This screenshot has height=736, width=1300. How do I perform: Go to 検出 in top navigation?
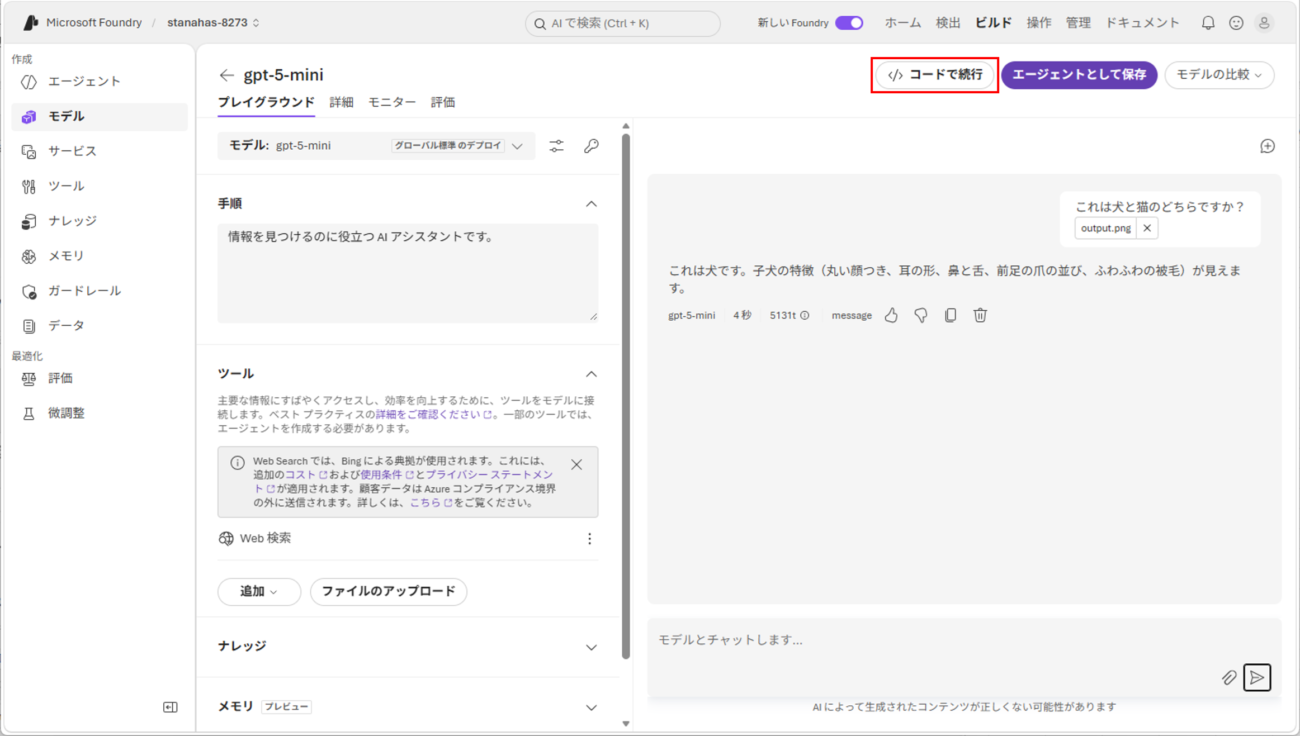pos(948,23)
